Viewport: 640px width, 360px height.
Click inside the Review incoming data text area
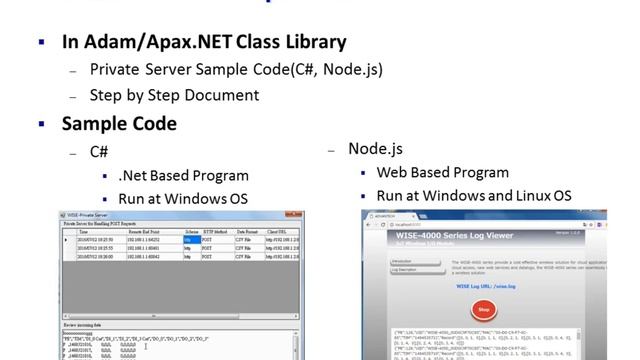[178, 345]
